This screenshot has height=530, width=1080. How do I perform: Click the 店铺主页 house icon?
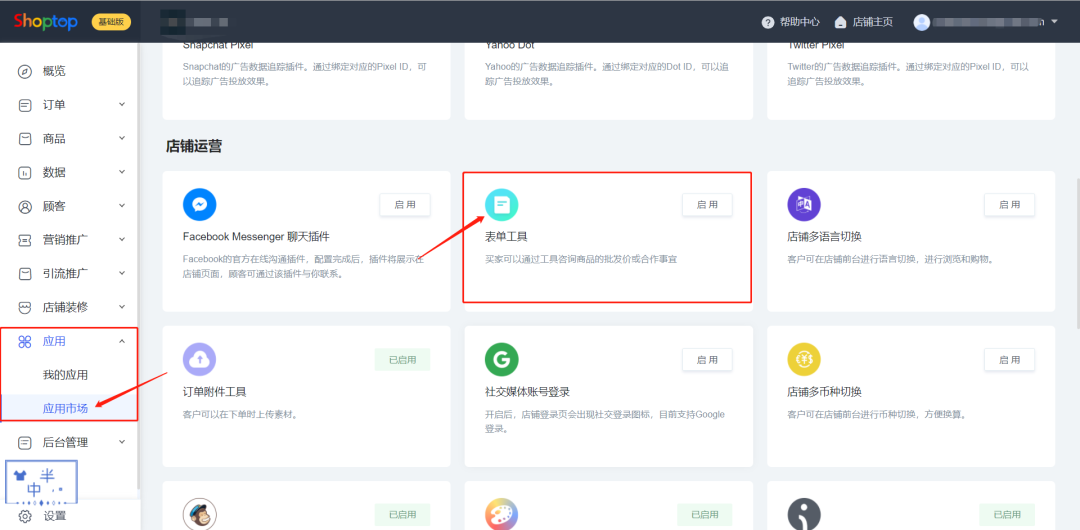click(x=840, y=22)
